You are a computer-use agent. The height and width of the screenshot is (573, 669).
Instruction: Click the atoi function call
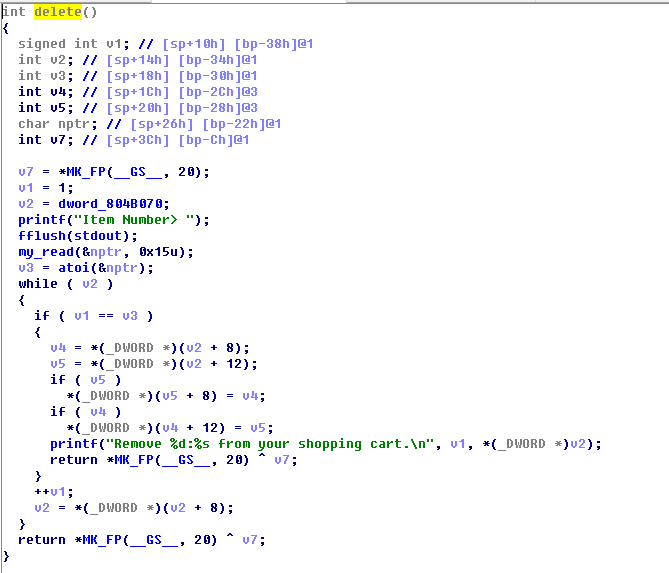[74, 268]
